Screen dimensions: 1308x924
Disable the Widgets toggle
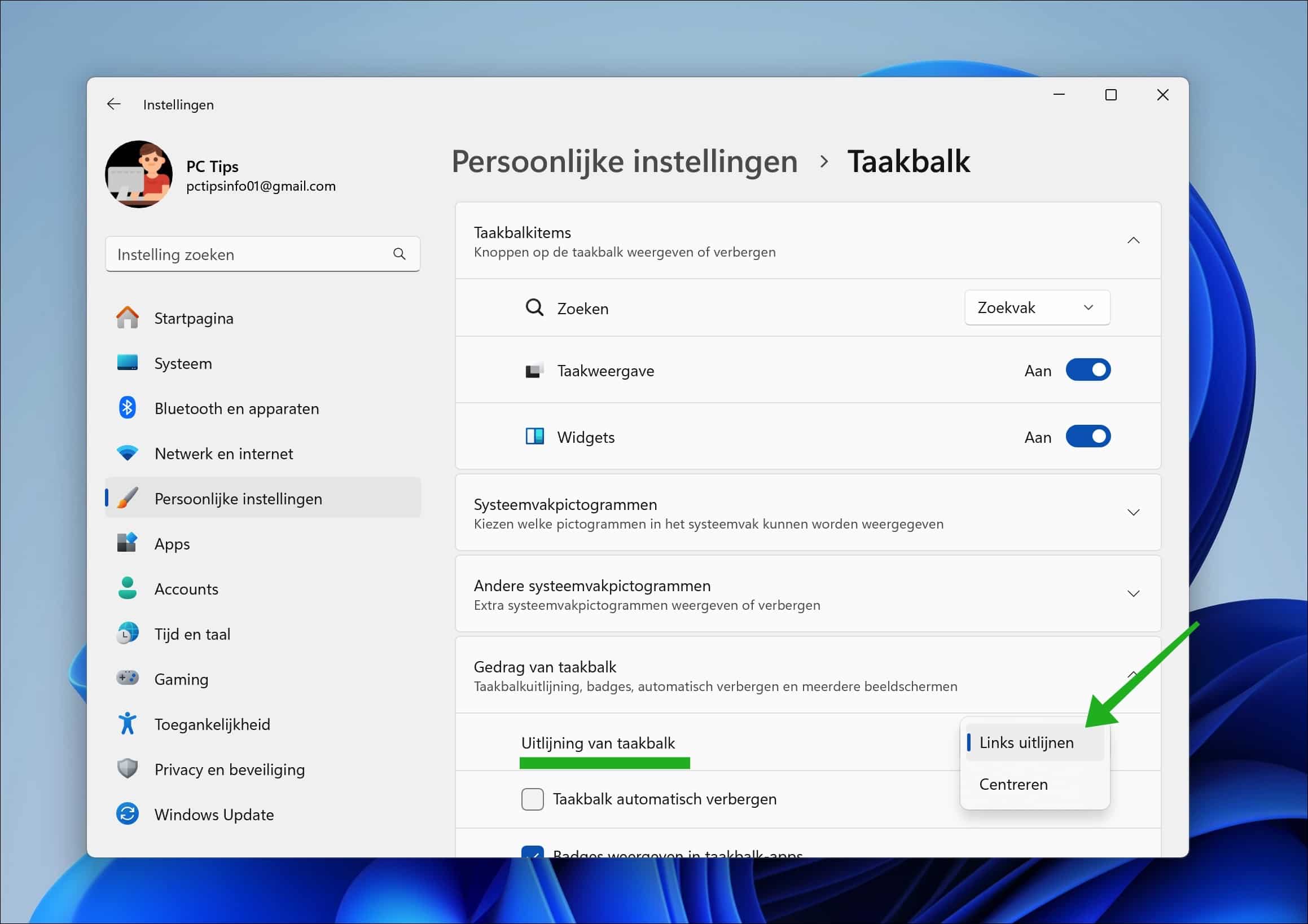pos(1087,437)
